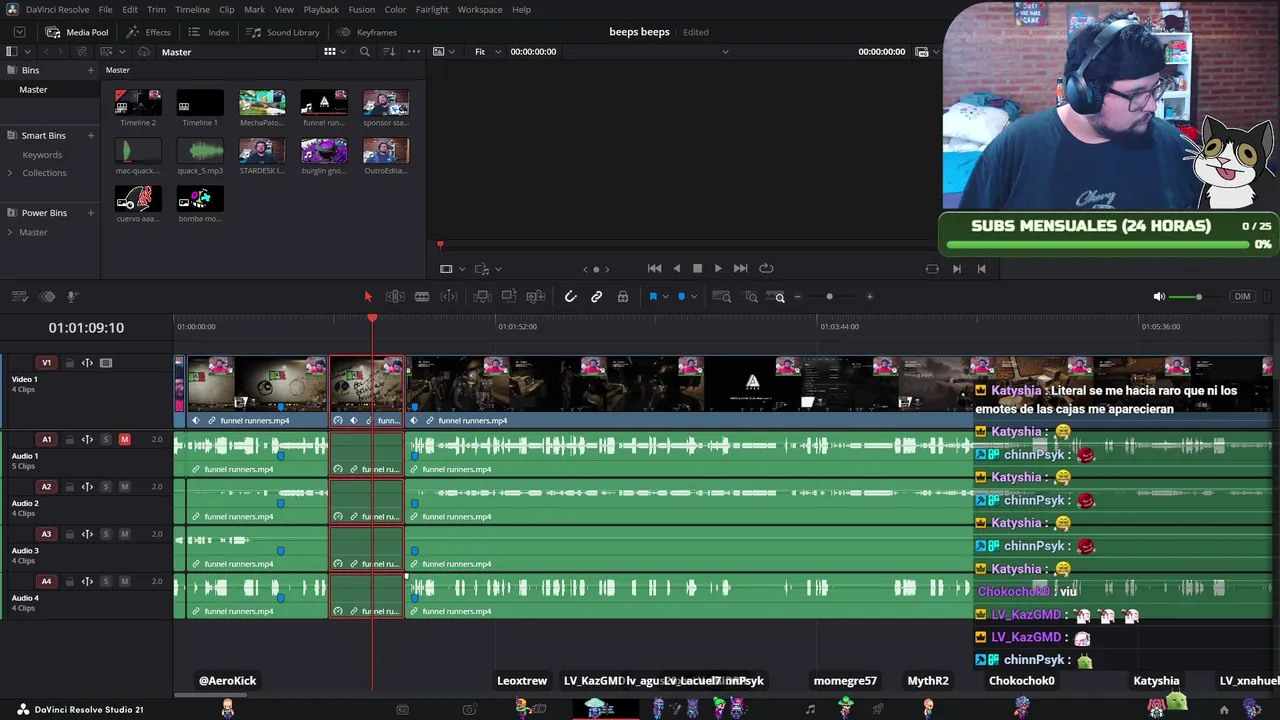Click the DIM audio button
The height and width of the screenshot is (720, 1280).
[x=1243, y=297]
